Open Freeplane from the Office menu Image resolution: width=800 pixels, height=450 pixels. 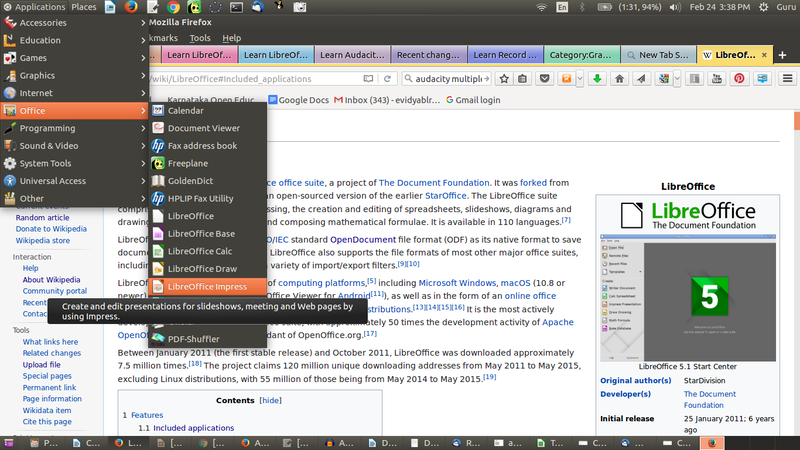[x=207, y=163]
